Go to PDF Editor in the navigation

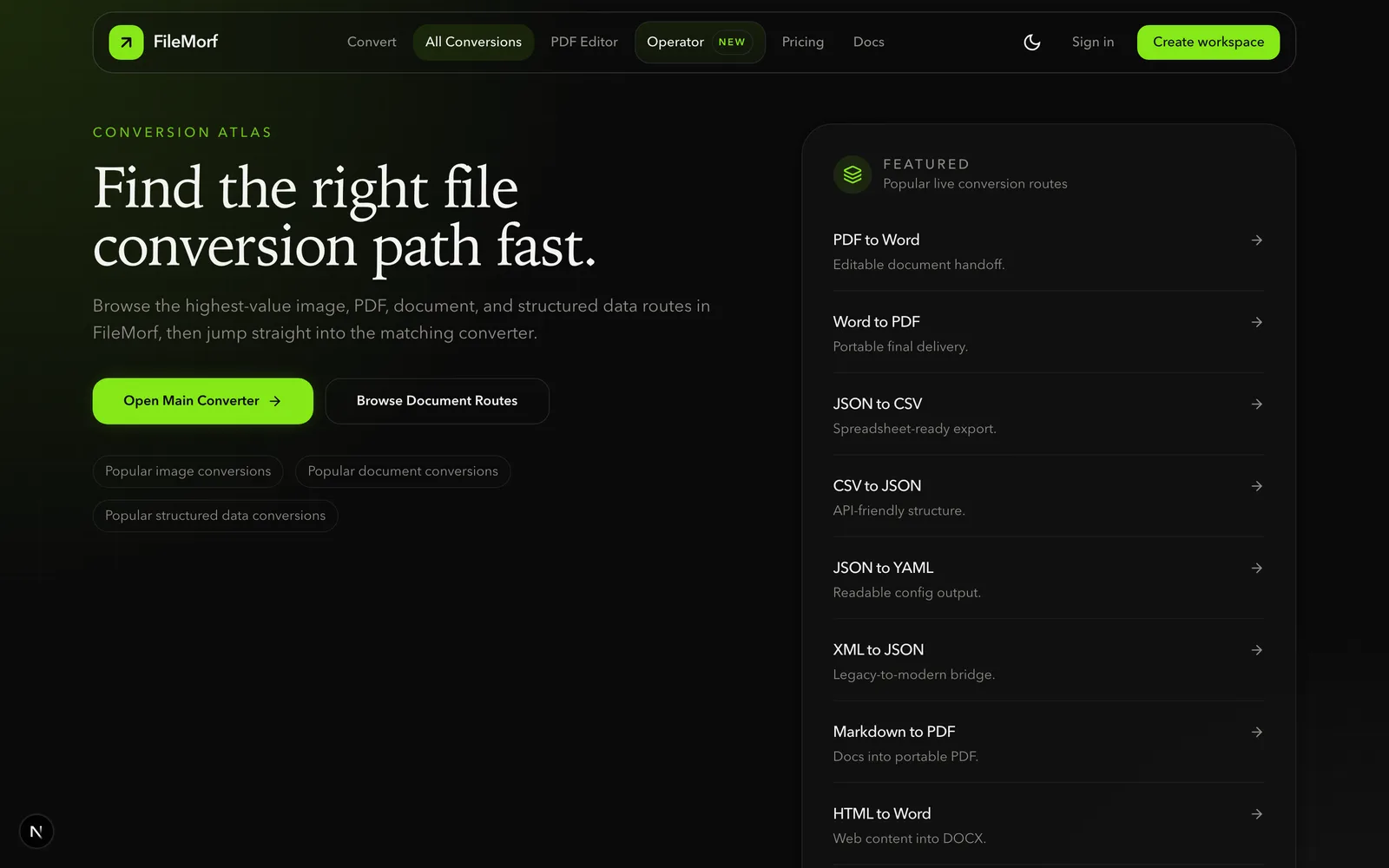pos(584,42)
